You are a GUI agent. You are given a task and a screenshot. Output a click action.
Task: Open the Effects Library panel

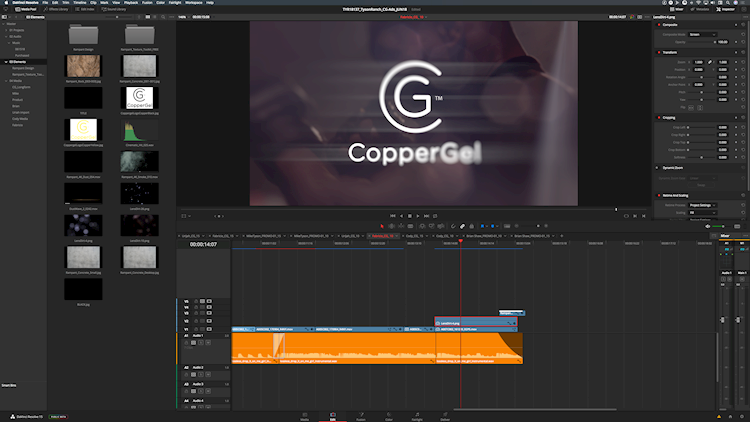tap(56, 9)
